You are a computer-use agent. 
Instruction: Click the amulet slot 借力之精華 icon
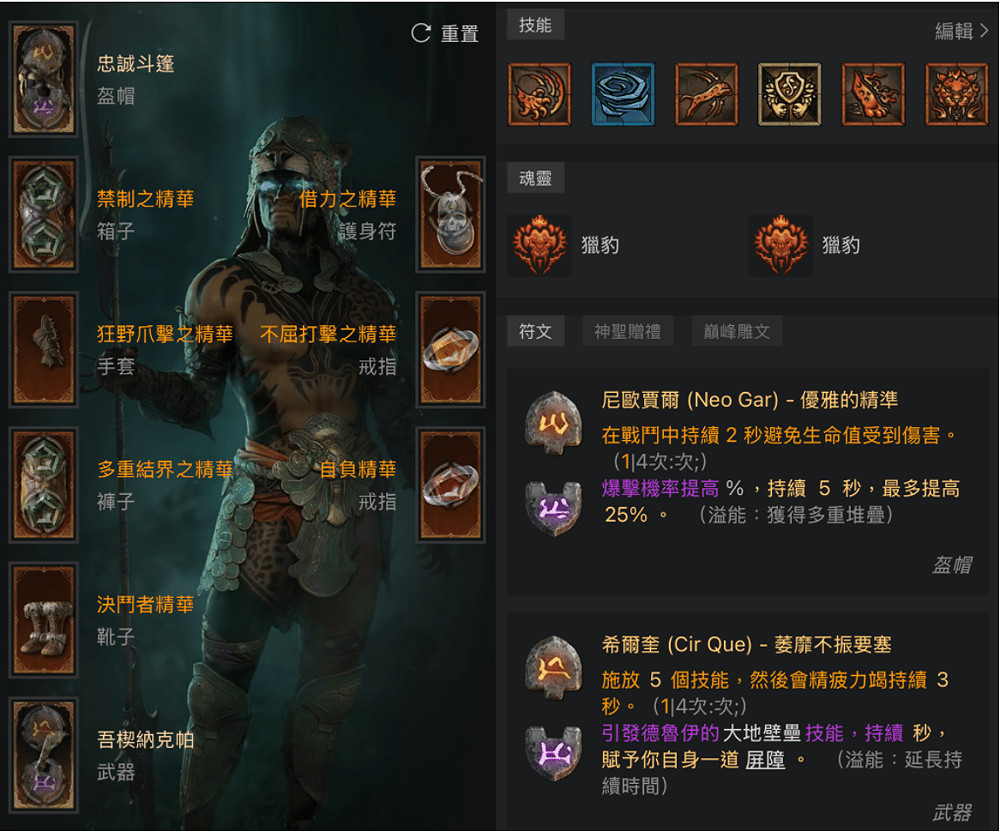pyautogui.click(x=451, y=215)
